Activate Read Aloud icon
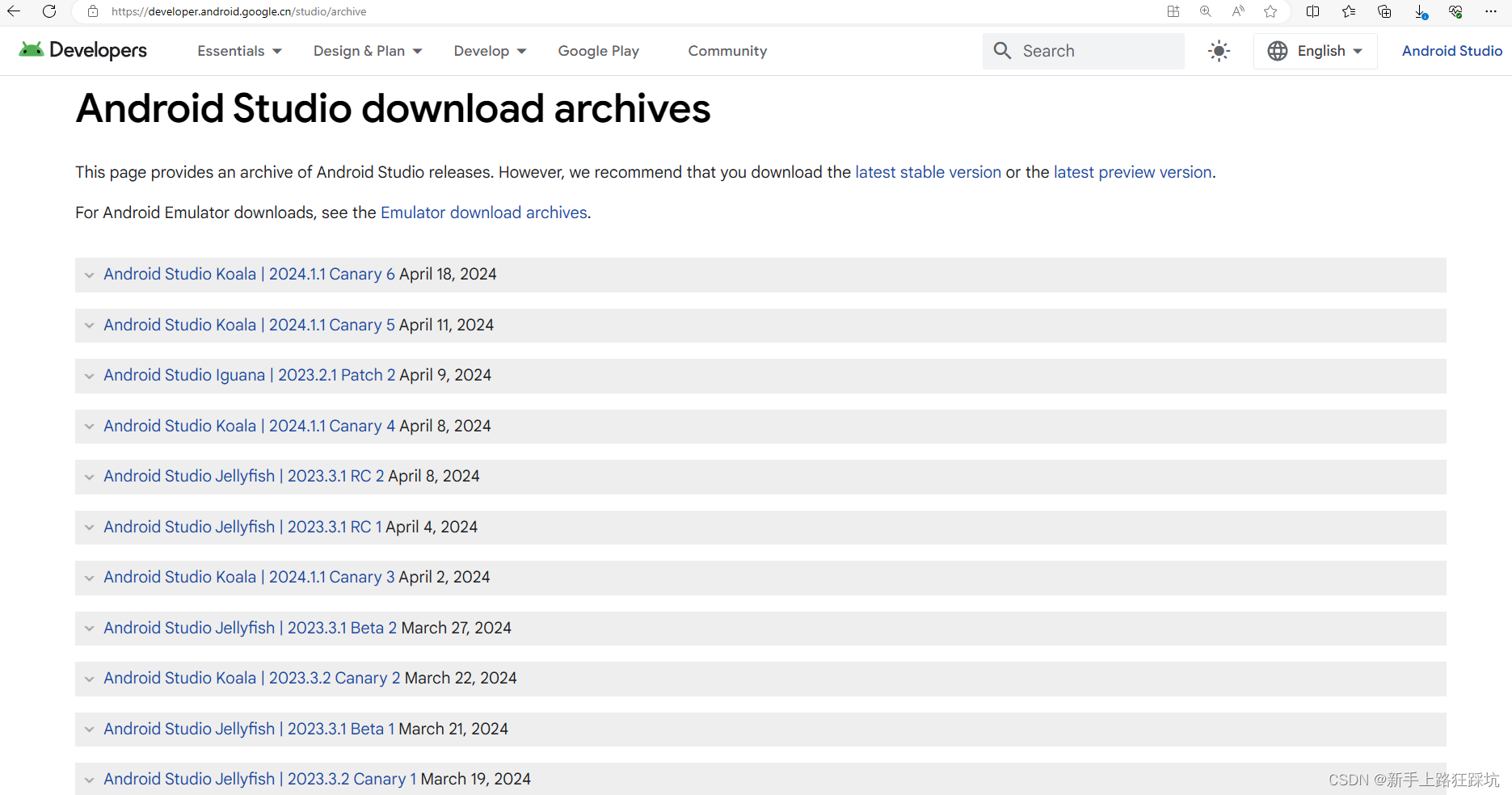The image size is (1512, 795). pos(1238,11)
